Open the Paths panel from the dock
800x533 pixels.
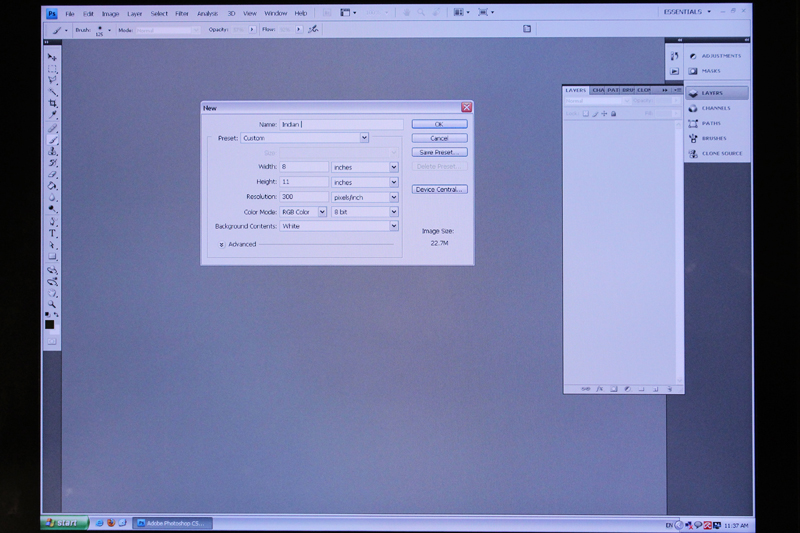click(x=710, y=123)
